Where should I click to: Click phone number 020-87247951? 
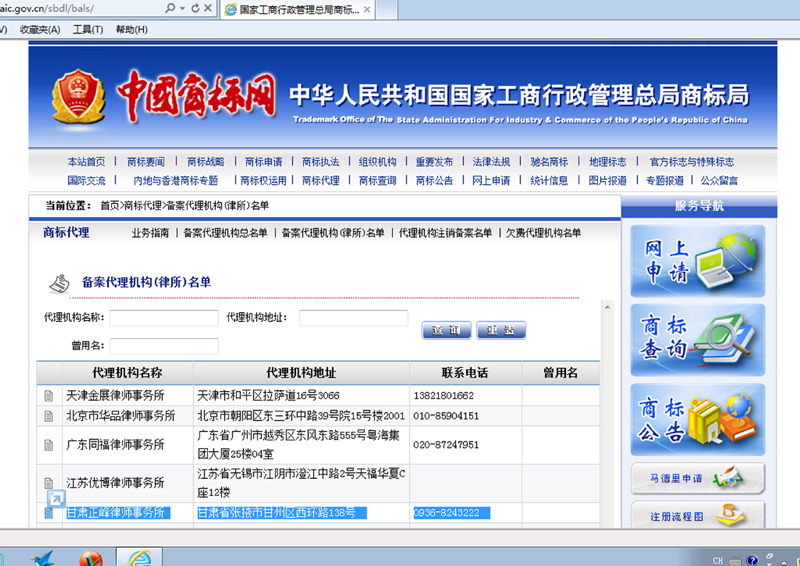(446, 445)
